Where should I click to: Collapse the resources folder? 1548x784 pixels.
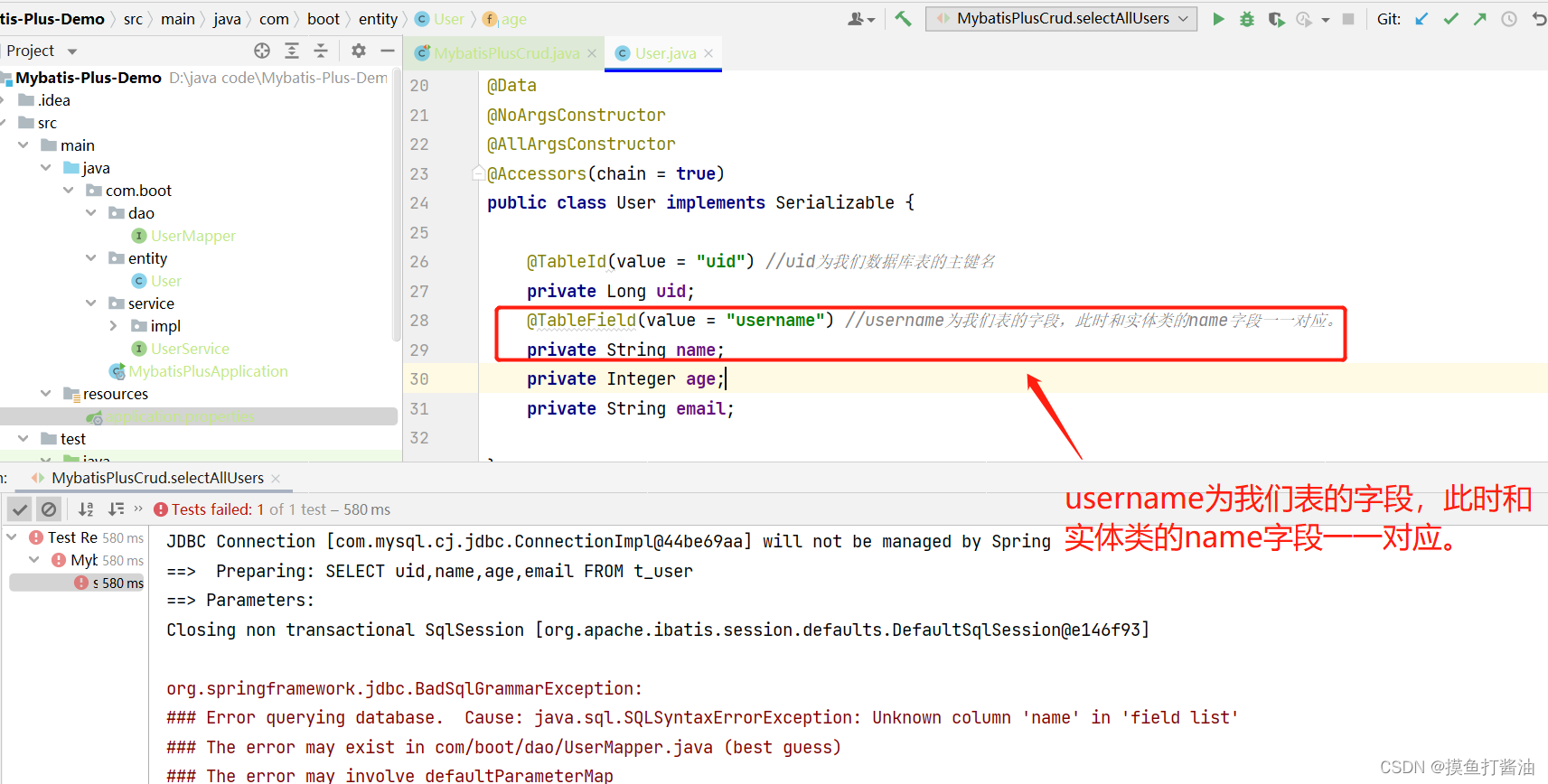[x=45, y=394]
